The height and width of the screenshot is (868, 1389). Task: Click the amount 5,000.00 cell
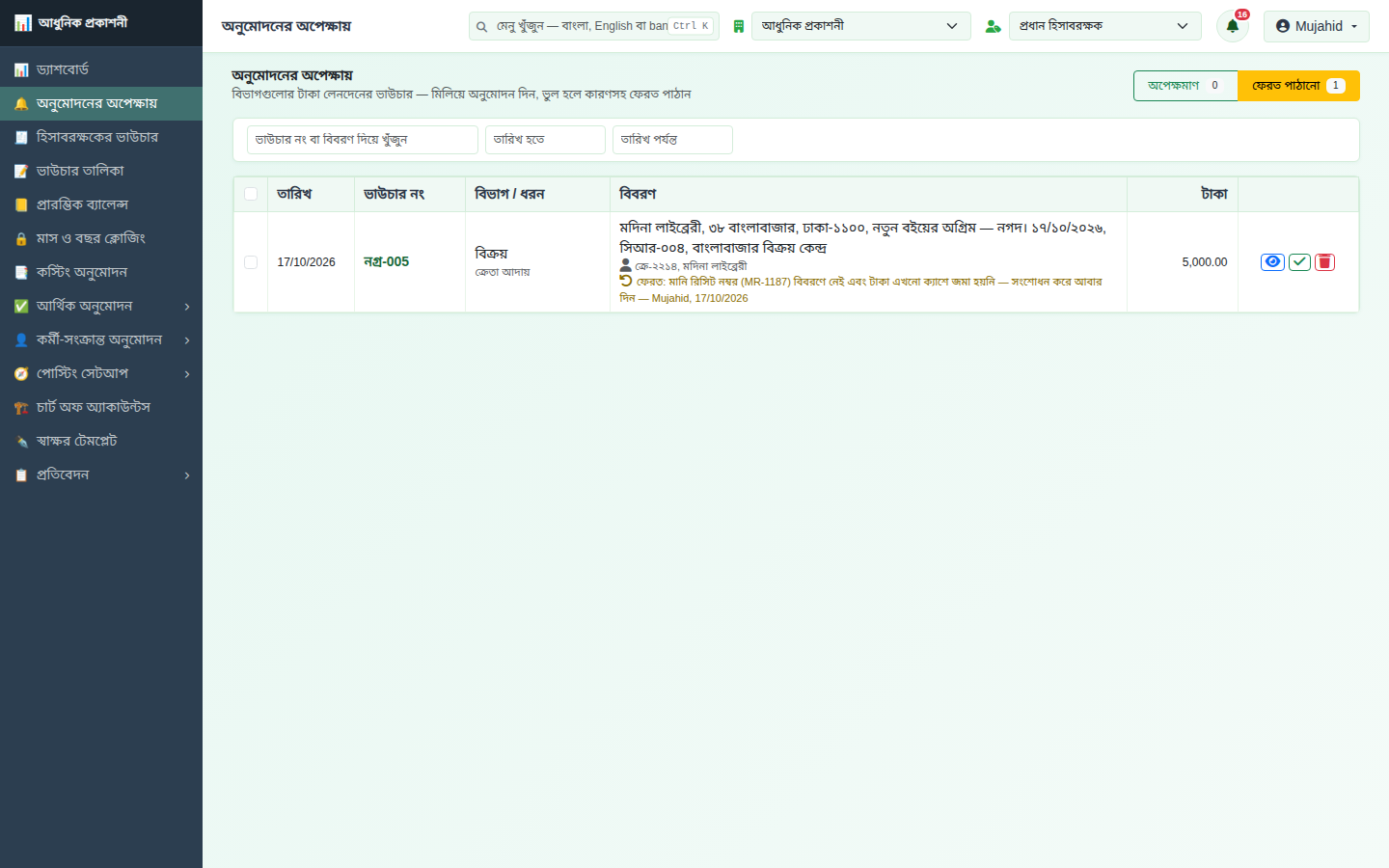1183,262
